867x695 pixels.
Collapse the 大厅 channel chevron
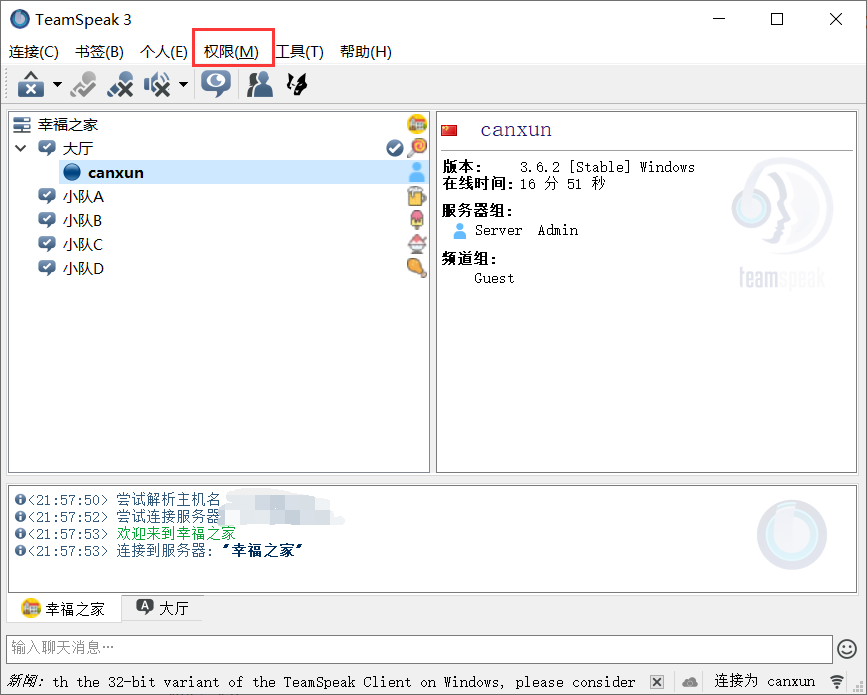(21, 148)
